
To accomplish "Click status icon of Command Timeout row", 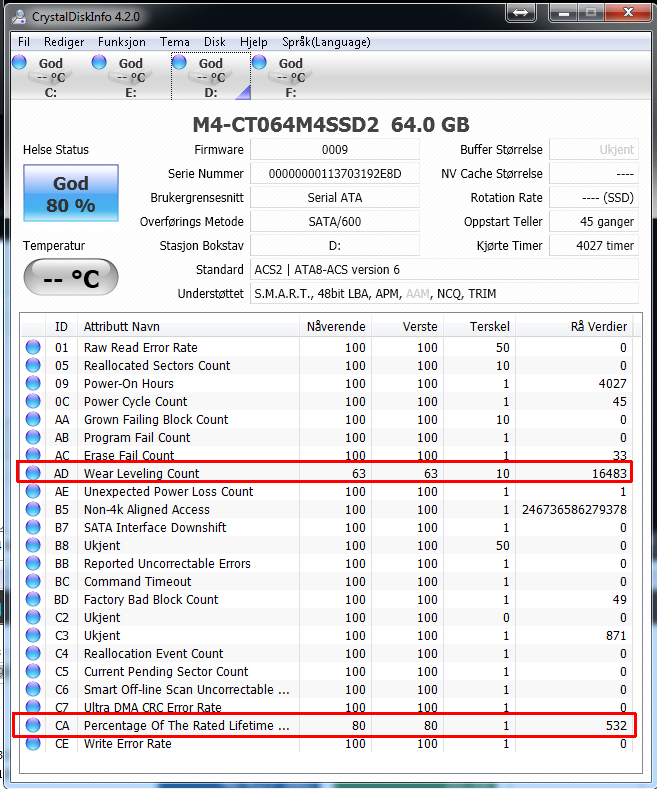I will coord(33,582).
